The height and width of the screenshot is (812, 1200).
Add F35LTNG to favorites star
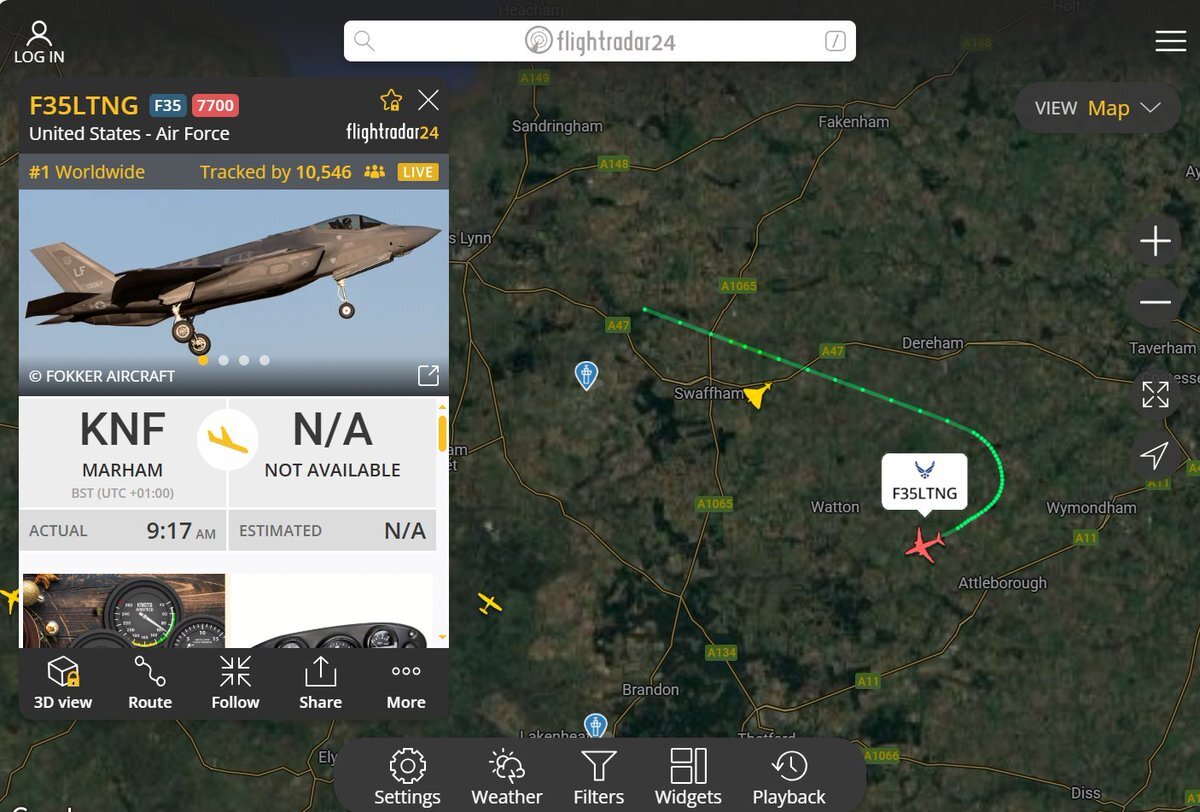click(391, 100)
